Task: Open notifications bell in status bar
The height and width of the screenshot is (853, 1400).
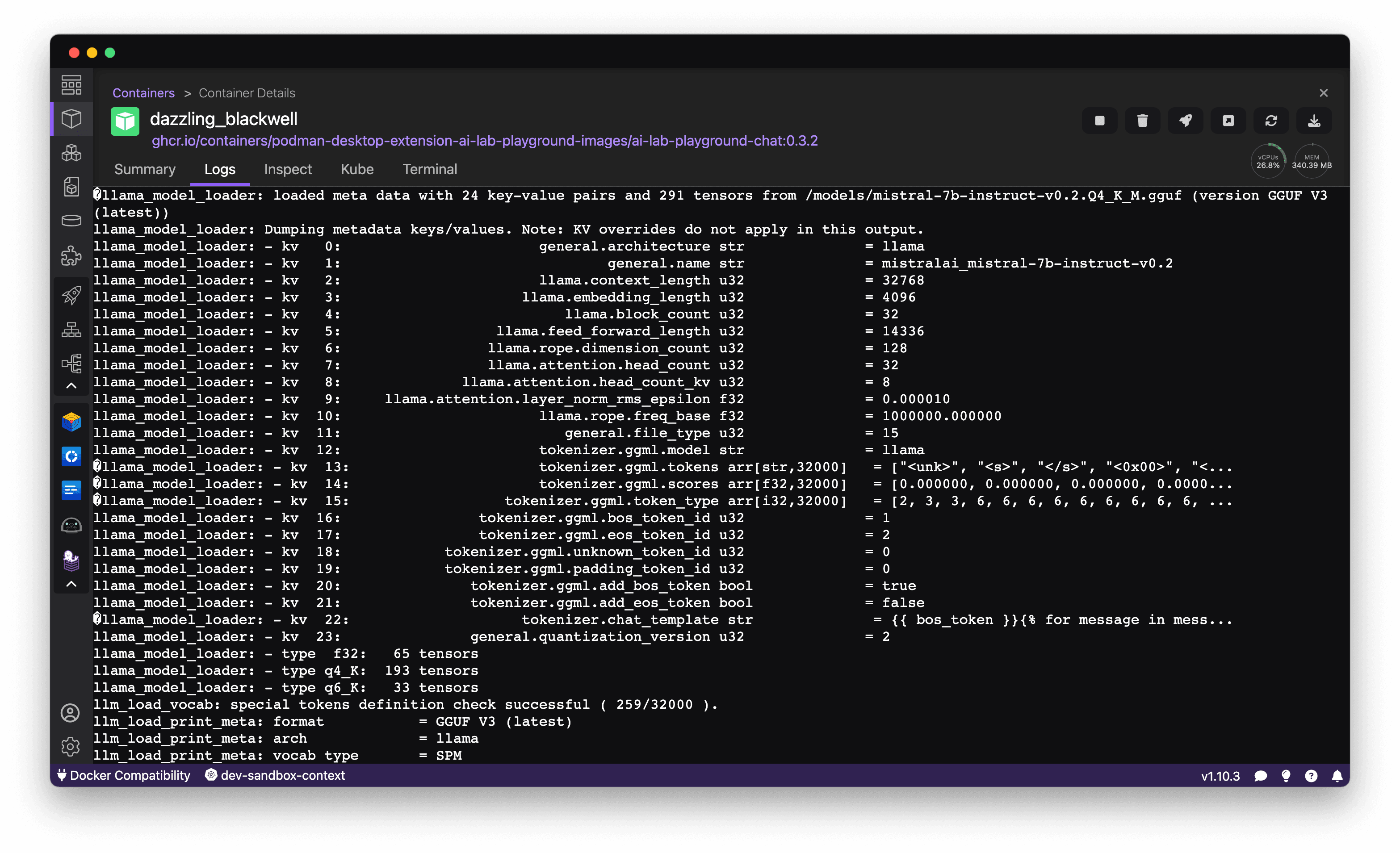Action: tap(1337, 776)
